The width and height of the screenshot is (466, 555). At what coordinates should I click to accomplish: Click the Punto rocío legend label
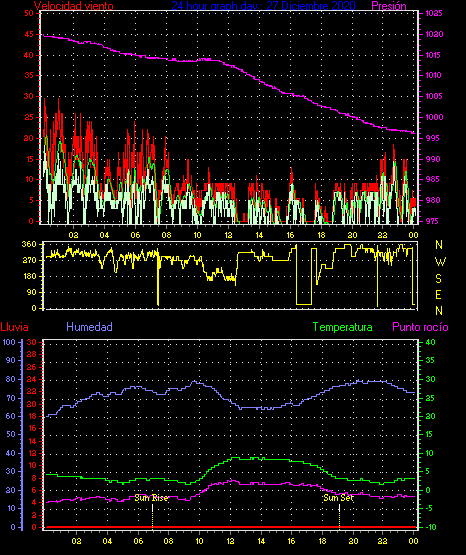420,327
